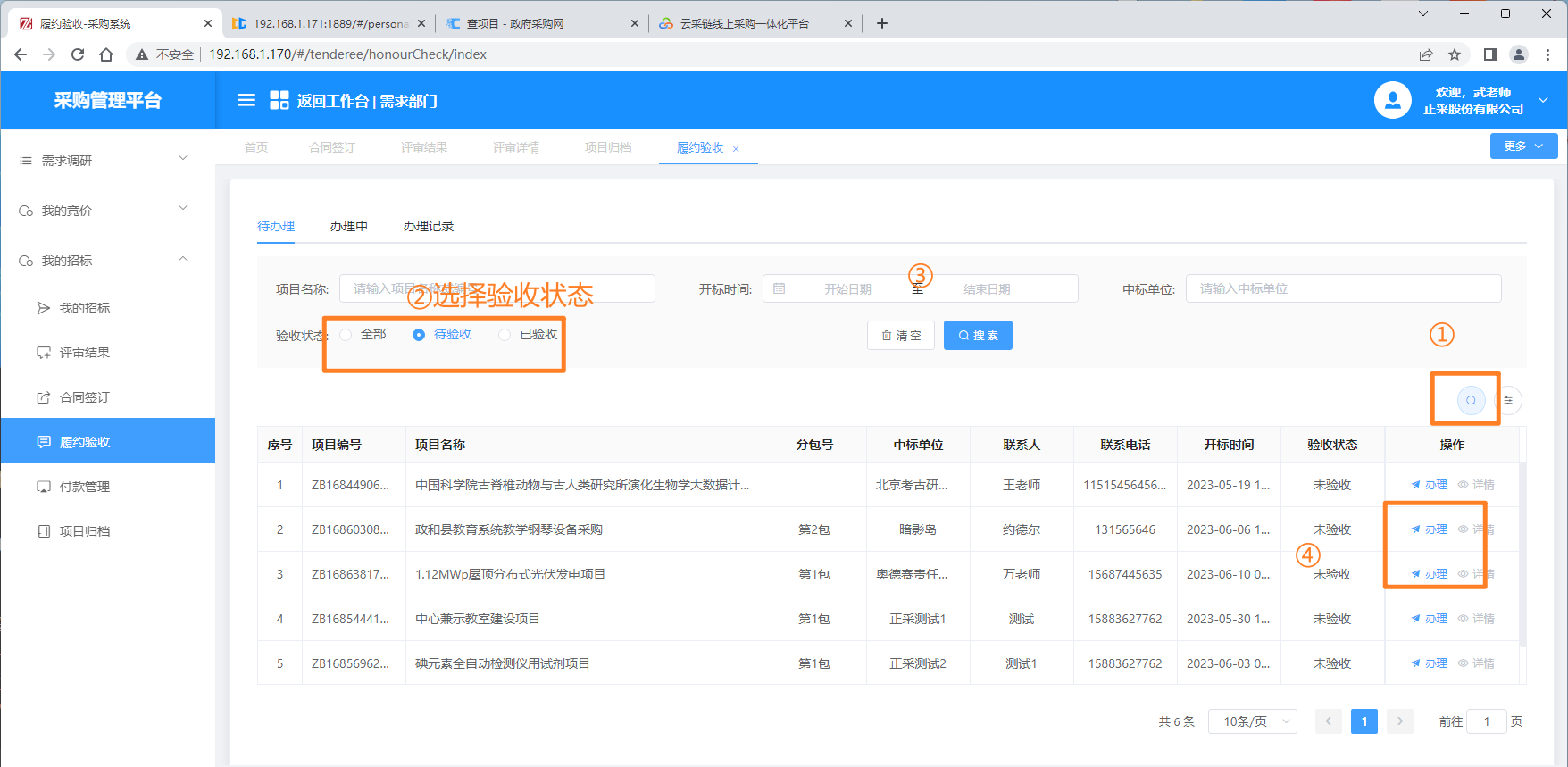This screenshot has height=767, width=1568.
Task: Select the 全部 acceptance status radio
Action: tap(346, 335)
